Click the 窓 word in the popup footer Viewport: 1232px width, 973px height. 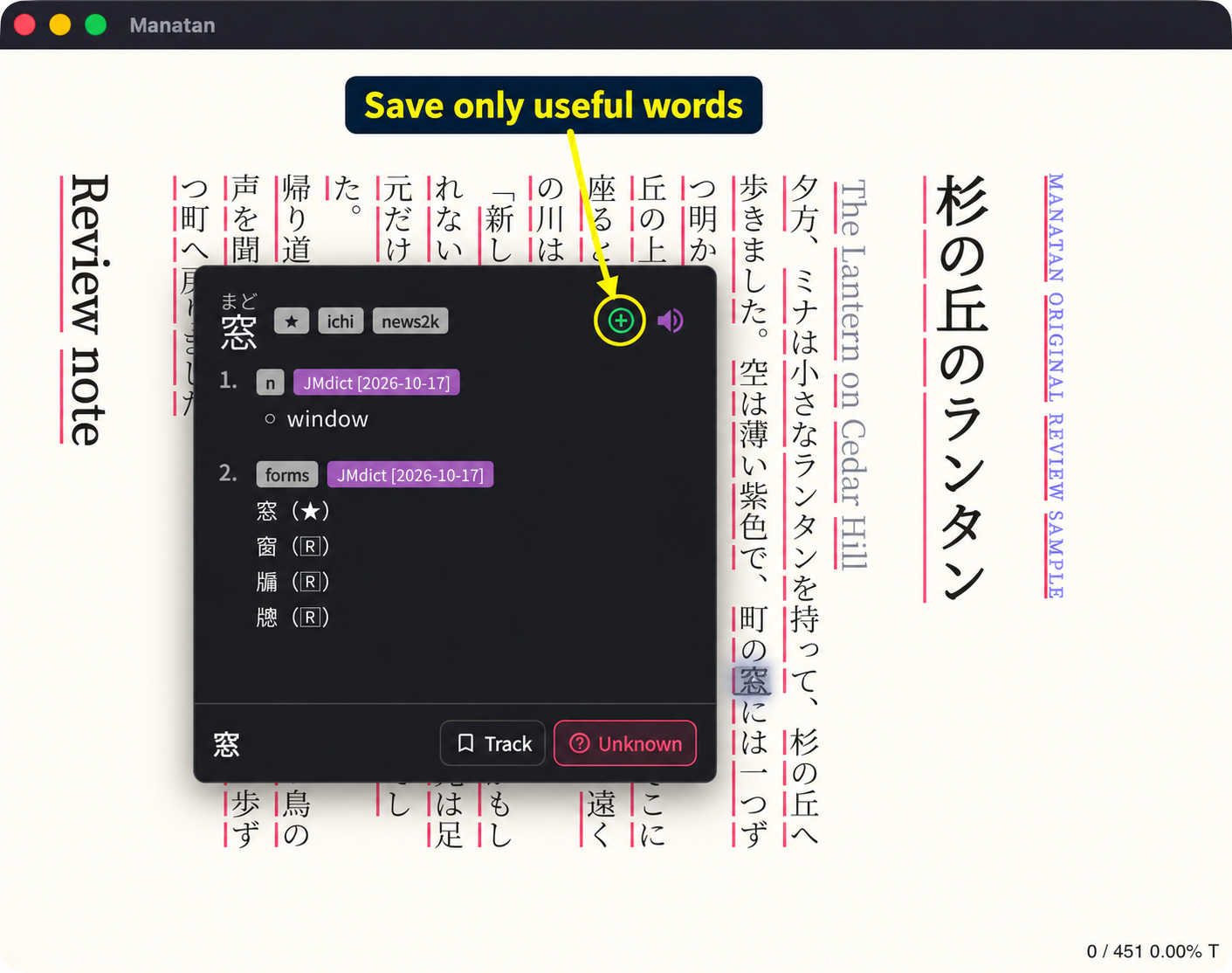point(226,744)
